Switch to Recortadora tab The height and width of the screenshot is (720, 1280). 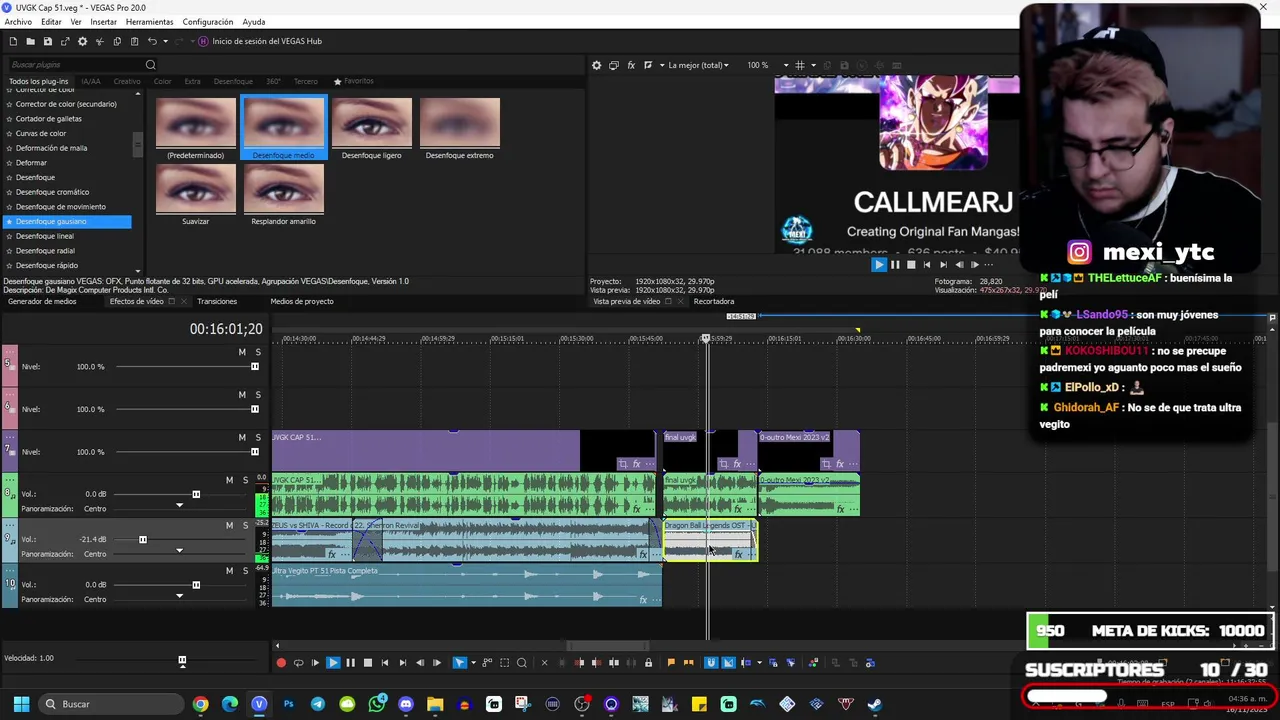714,301
